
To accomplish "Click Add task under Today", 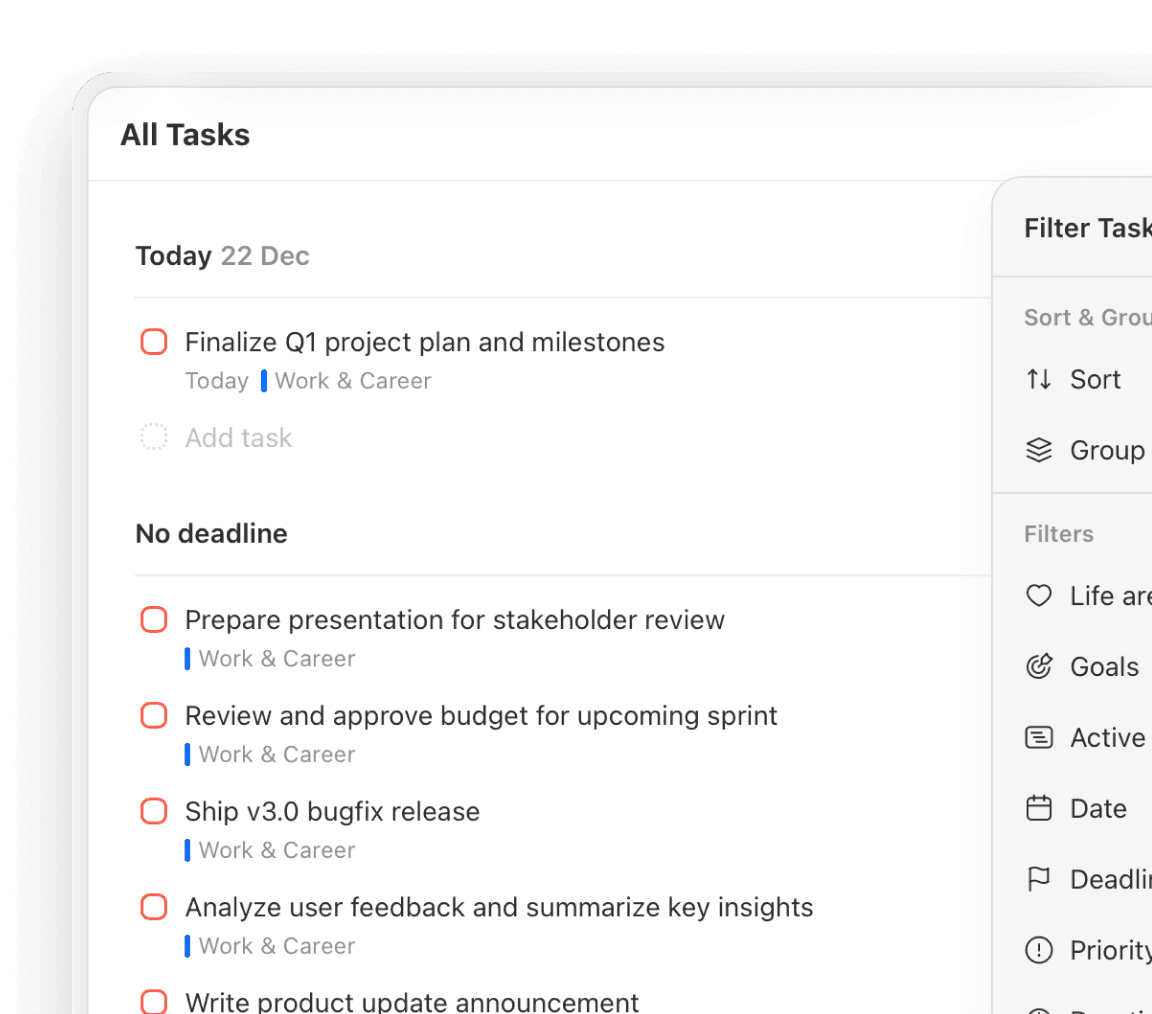I will pos(238,438).
